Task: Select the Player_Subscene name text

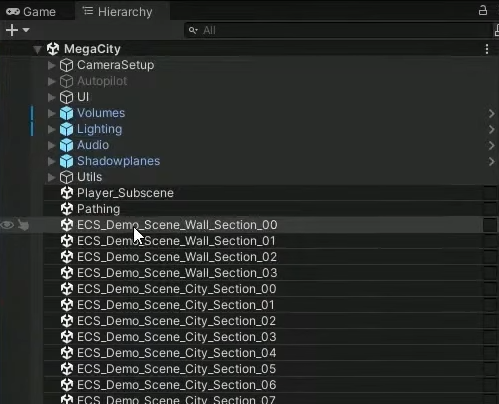Action: 125,193
